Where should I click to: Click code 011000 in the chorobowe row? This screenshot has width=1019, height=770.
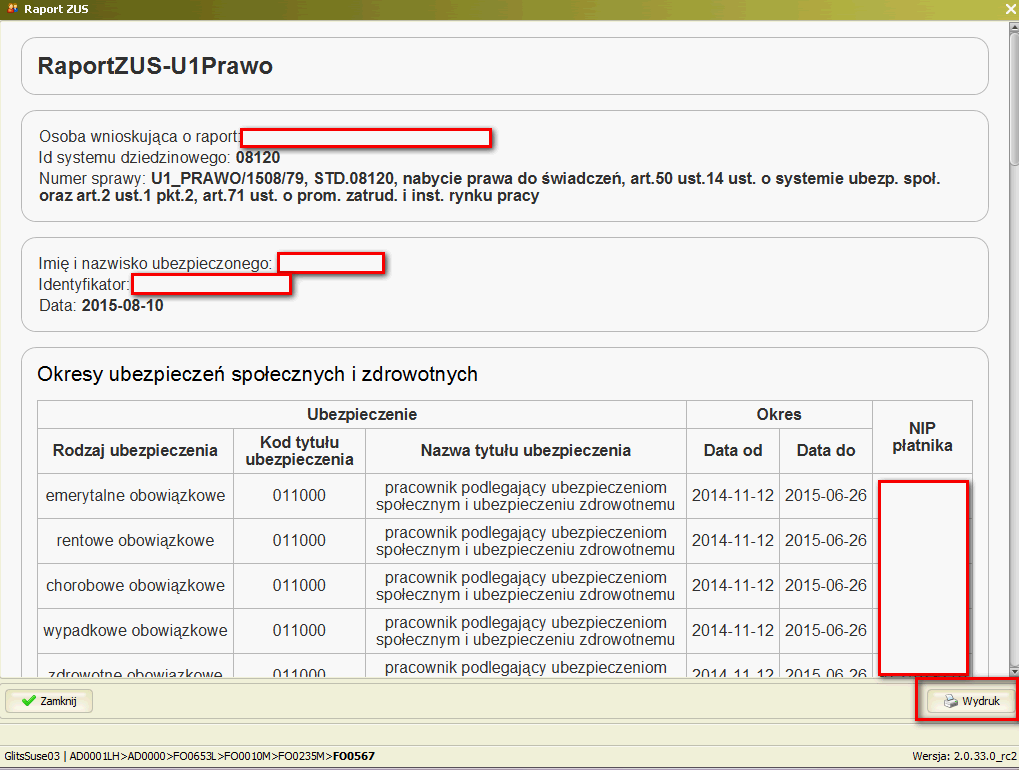tap(299, 585)
